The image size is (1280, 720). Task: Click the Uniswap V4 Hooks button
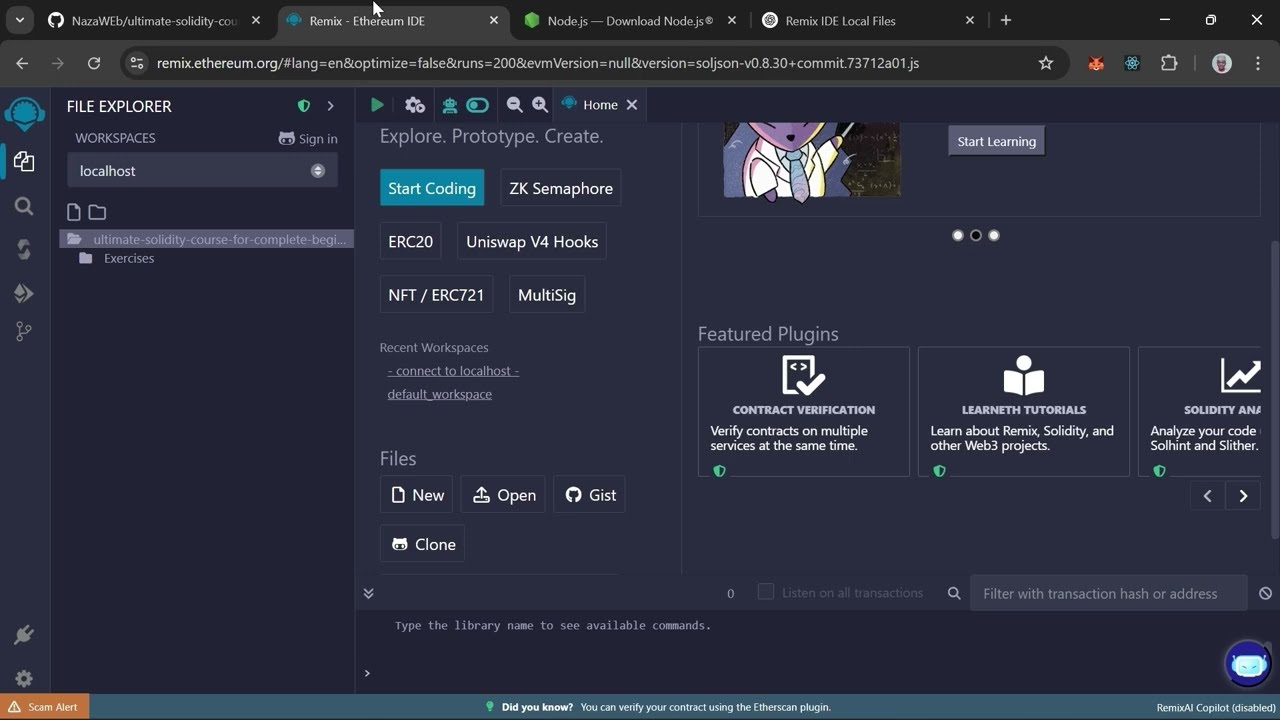coord(532,242)
